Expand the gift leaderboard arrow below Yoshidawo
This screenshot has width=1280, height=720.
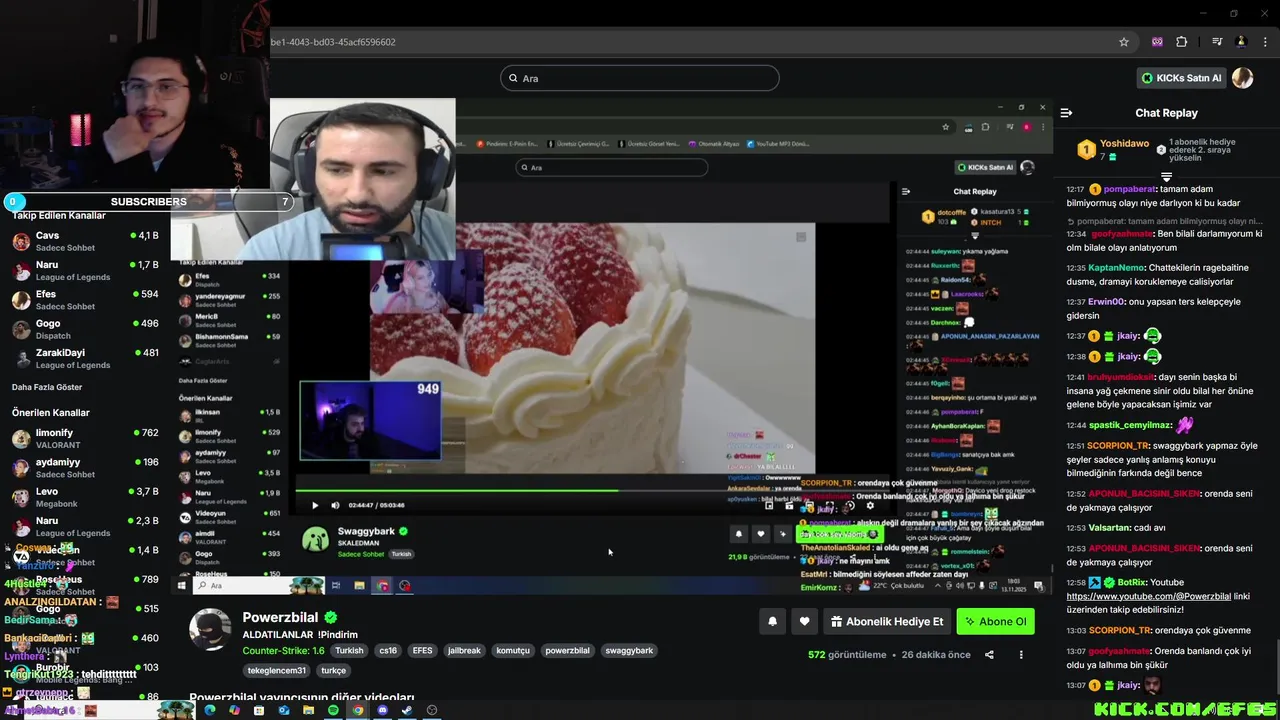click(x=1166, y=177)
